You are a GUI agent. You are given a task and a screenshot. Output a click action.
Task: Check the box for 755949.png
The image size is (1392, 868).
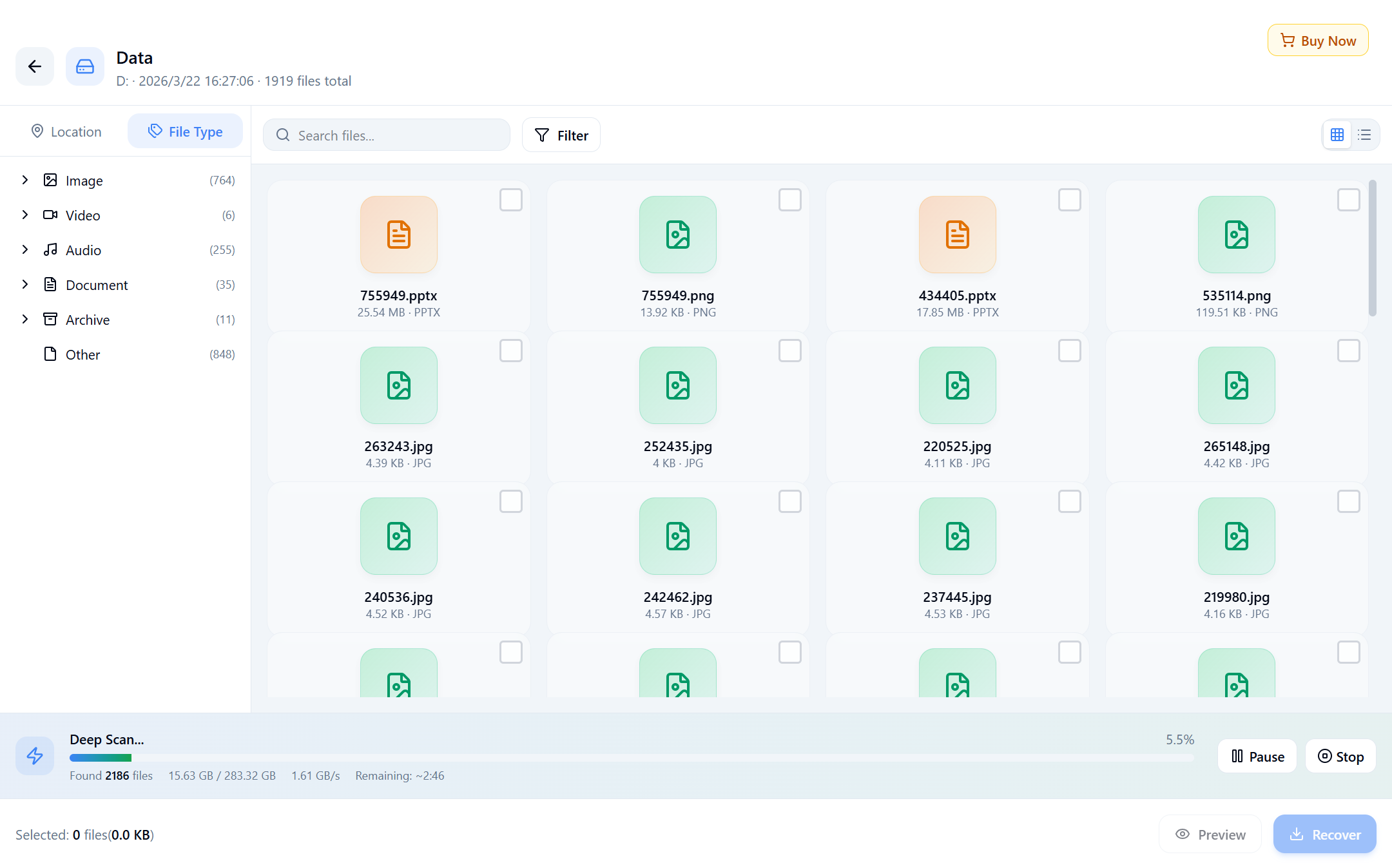tap(789, 200)
